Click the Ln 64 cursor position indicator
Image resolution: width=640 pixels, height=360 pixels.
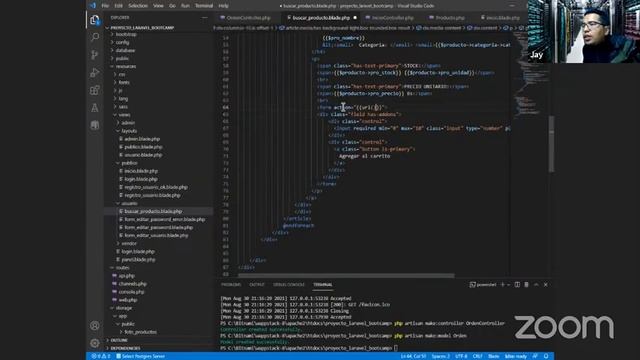tap(413, 356)
